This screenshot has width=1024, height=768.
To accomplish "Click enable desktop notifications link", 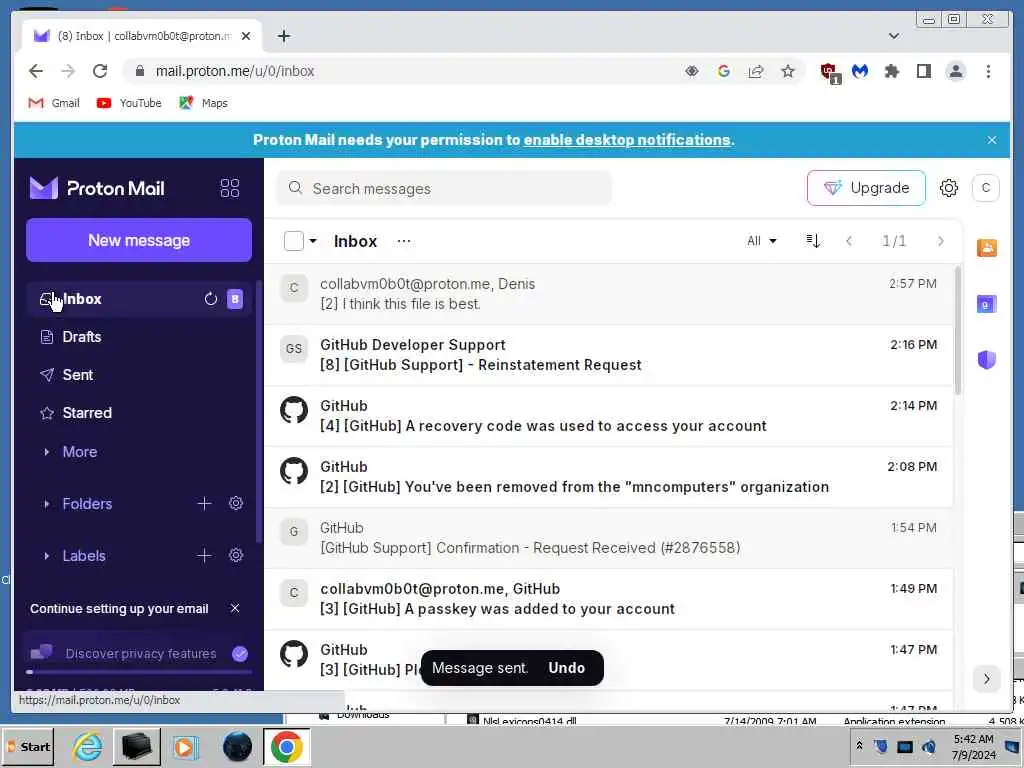I will point(627,140).
